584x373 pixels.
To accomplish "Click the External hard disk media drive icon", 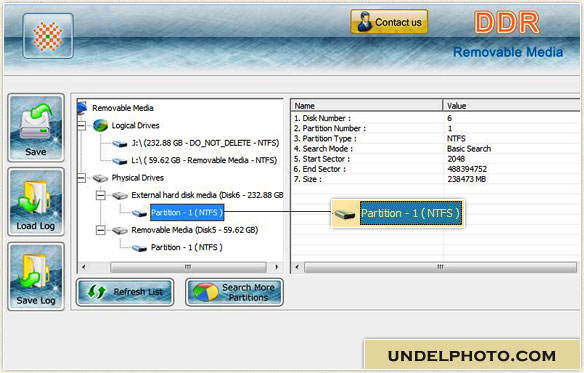I will (x=120, y=196).
